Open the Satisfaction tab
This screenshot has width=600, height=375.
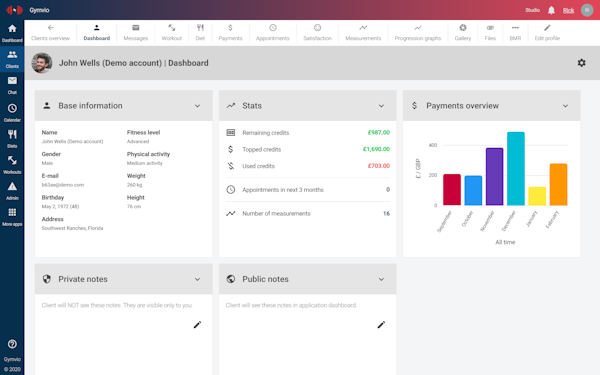pyautogui.click(x=317, y=33)
